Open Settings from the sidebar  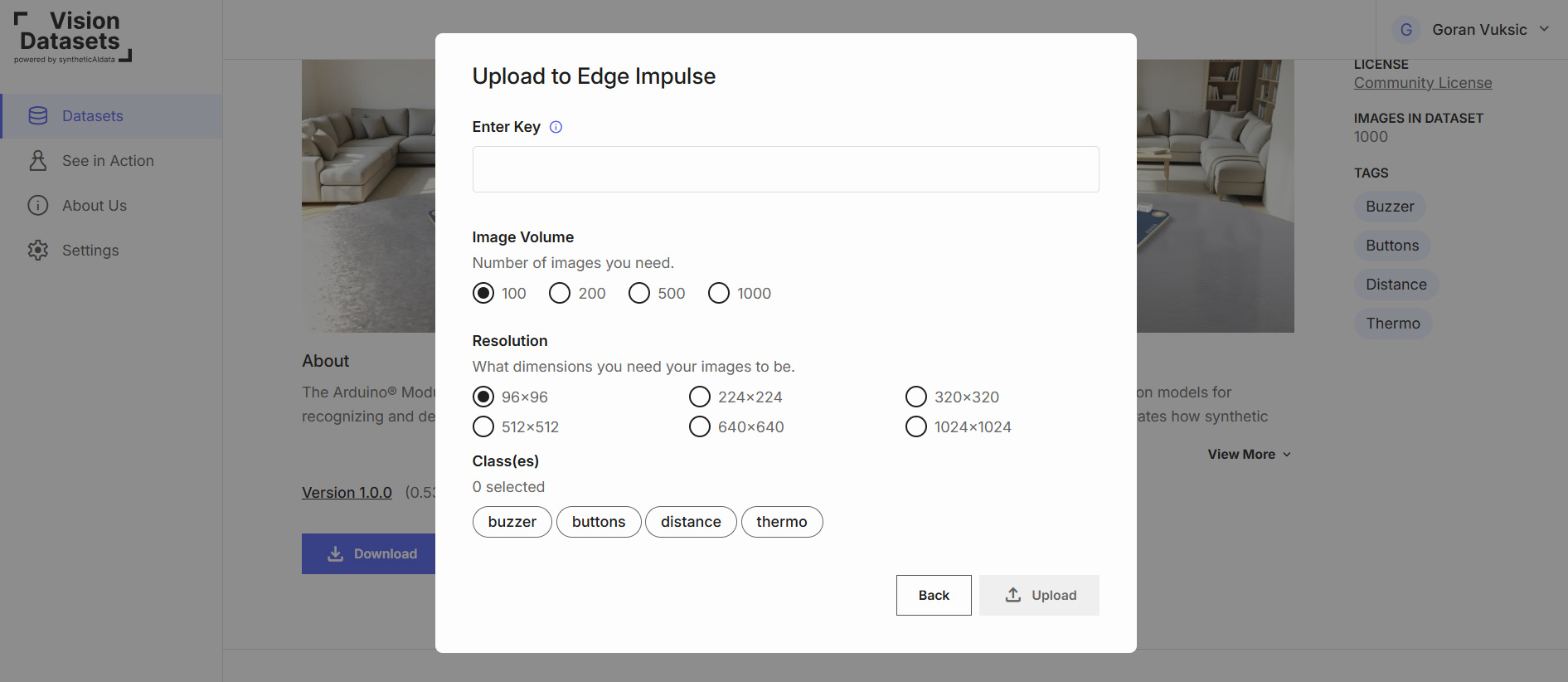pyautogui.click(x=112, y=251)
